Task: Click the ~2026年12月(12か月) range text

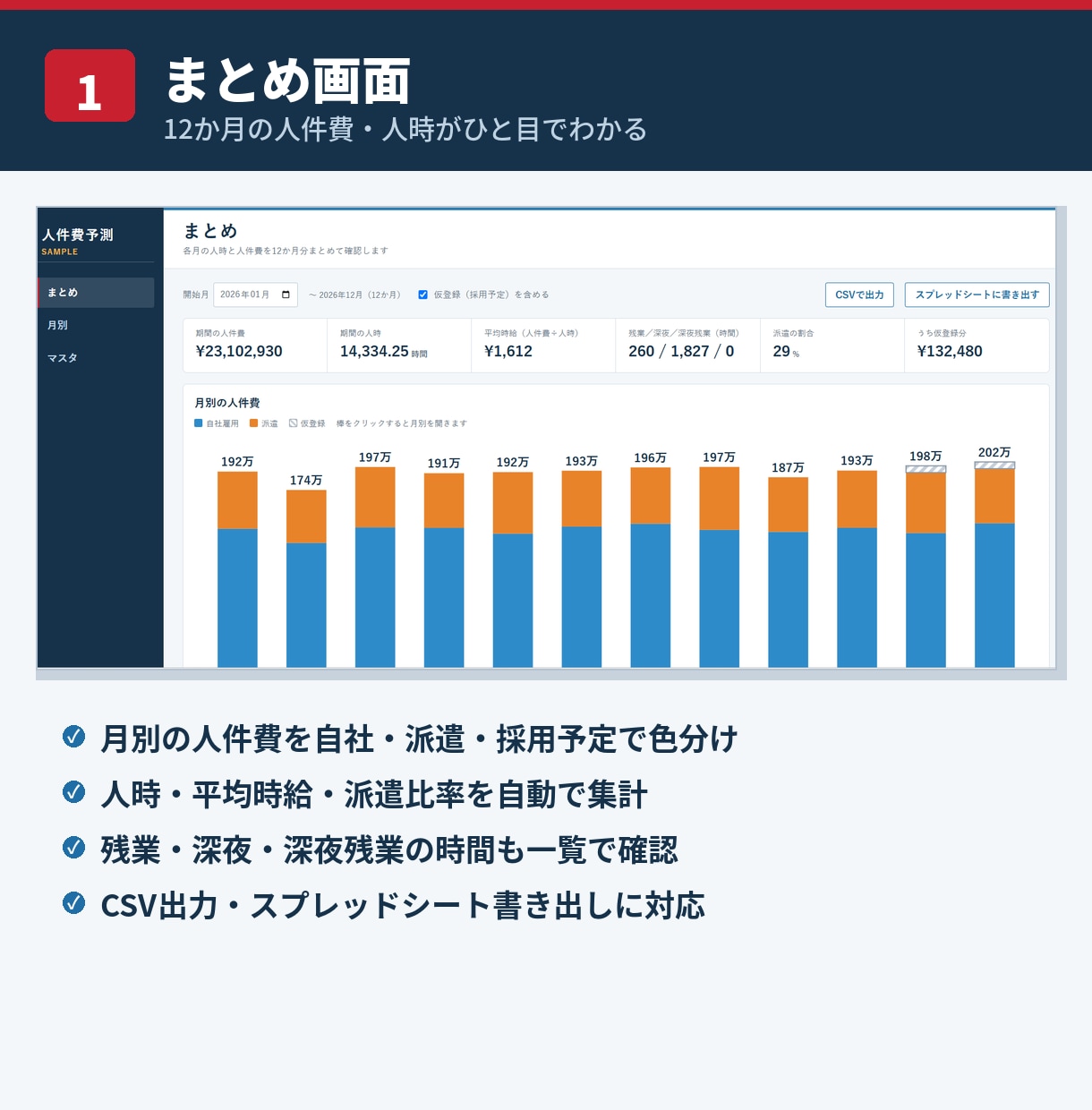Action: 354,295
